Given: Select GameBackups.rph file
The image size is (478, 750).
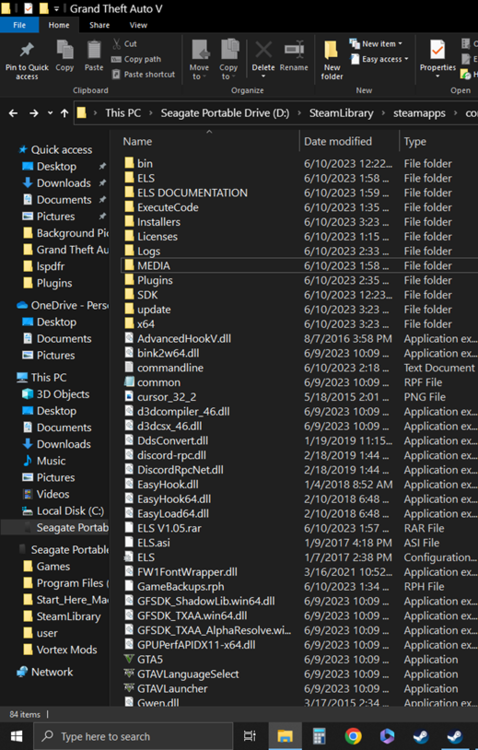Looking at the screenshot, I should point(180,586).
